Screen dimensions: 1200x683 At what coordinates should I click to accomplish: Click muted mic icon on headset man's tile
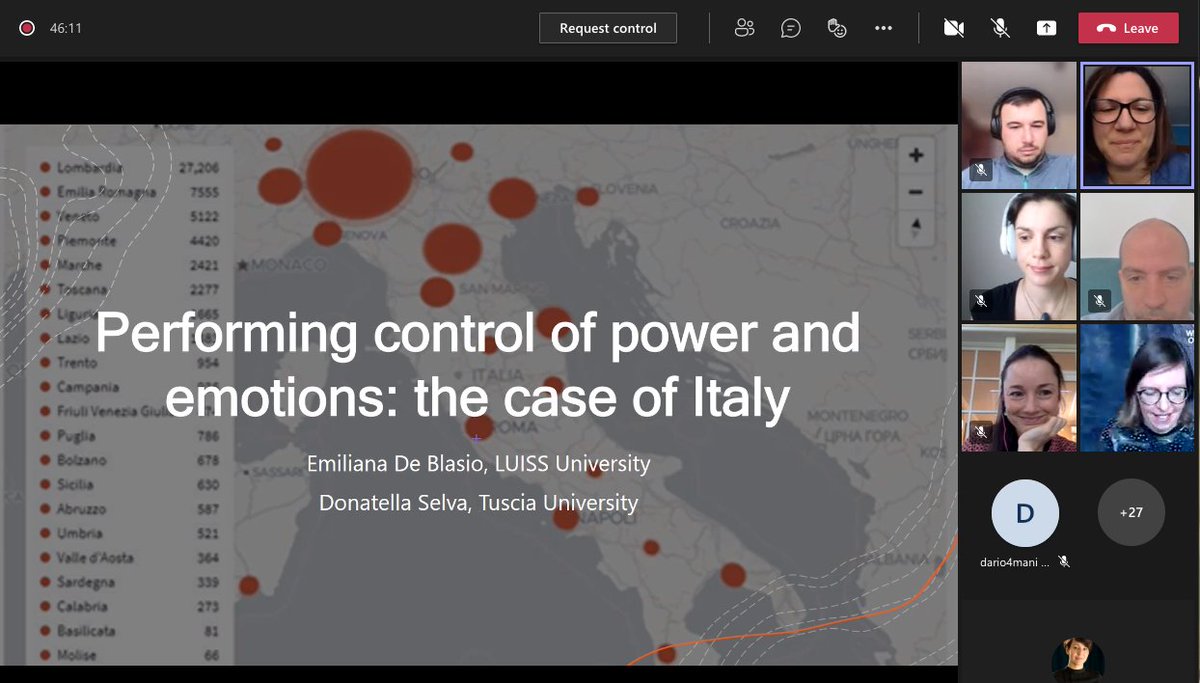(981, 170)
